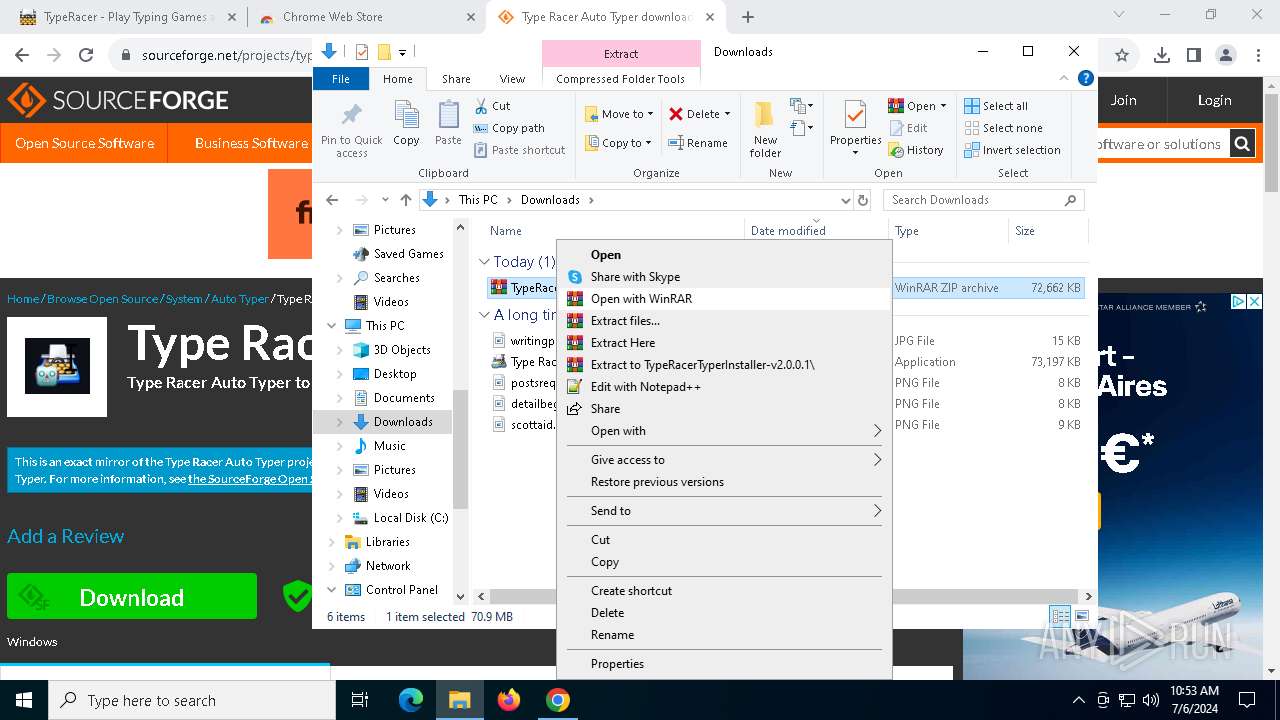Click the SourceForge Login link
This screenshot has width=1280, height=720.
[x=1214, y=100]
